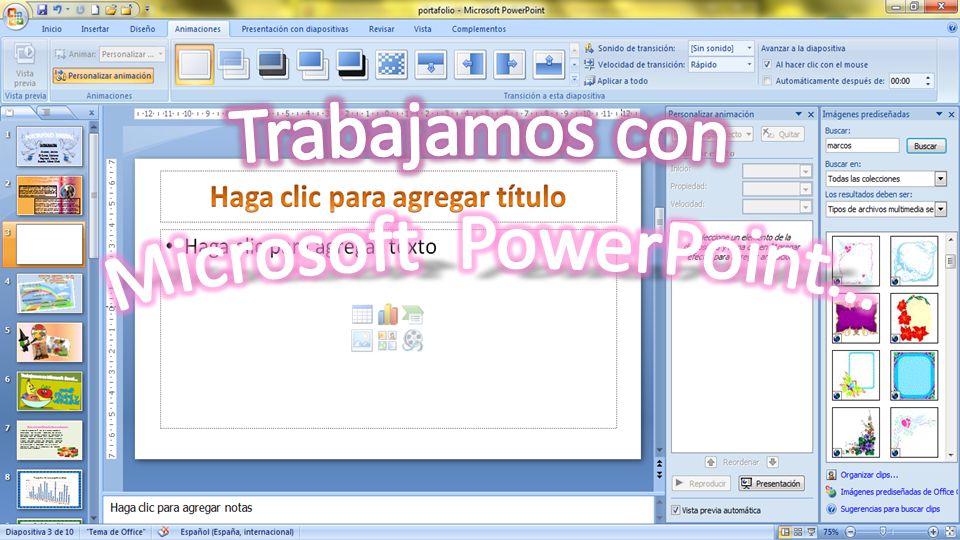Click the Office button logo

[x=15, y=17]
